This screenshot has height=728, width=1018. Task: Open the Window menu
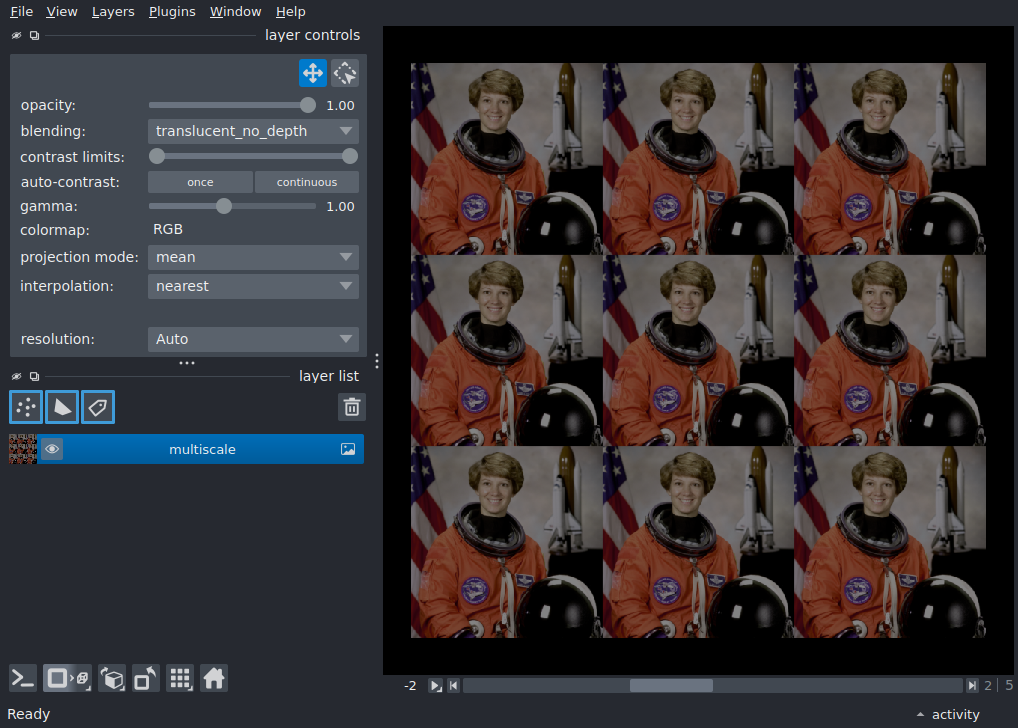235,12
